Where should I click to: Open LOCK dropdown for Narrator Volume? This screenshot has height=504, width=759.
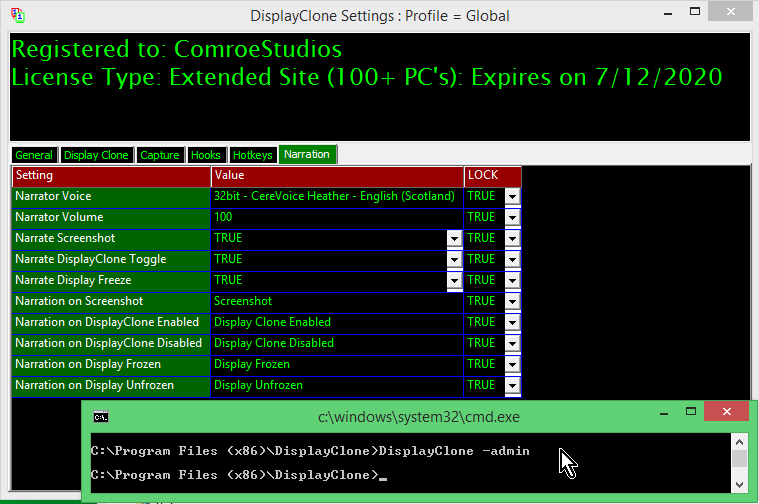tap(512, 217)
